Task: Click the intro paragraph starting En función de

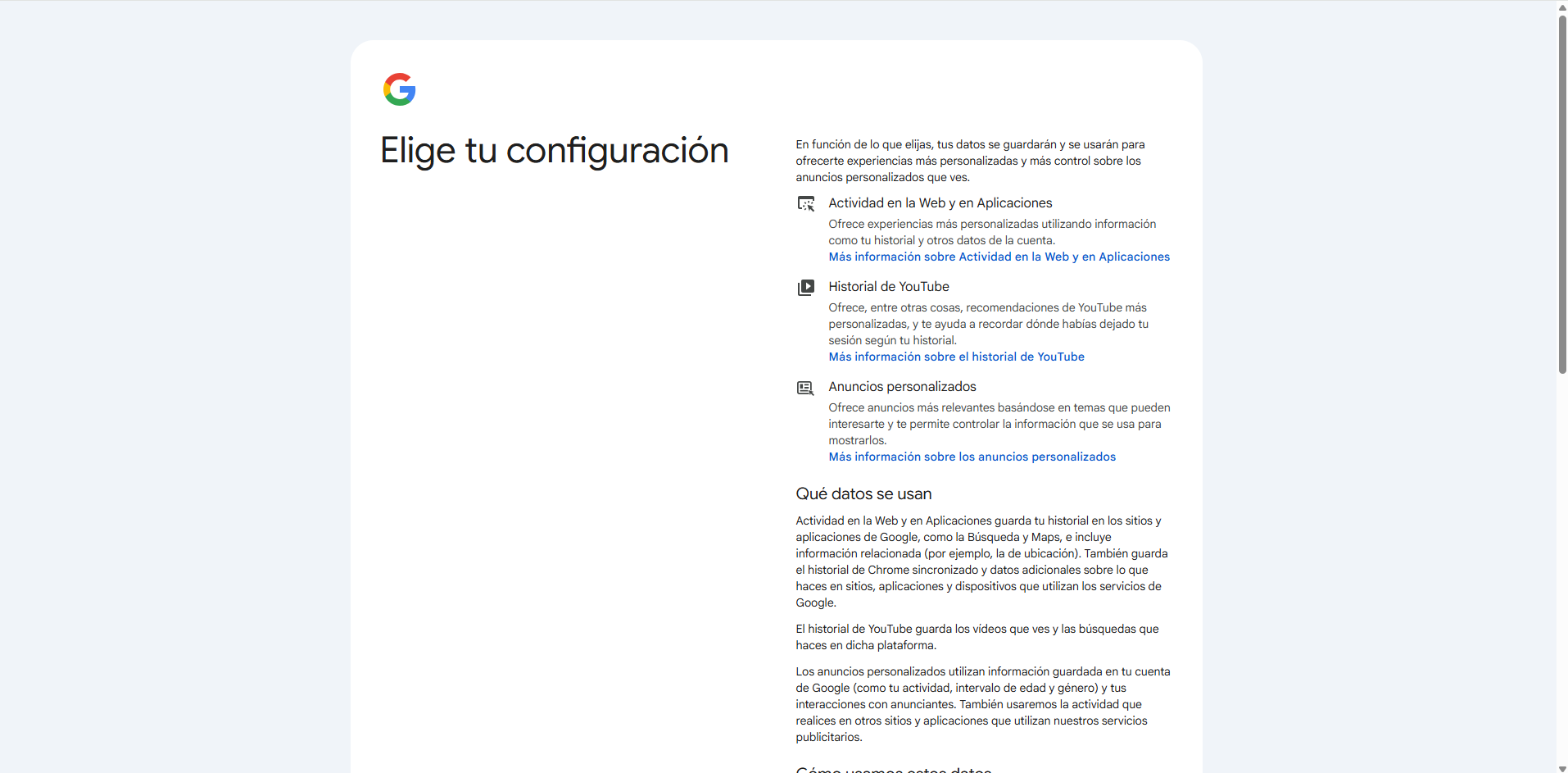Action: 970,161
